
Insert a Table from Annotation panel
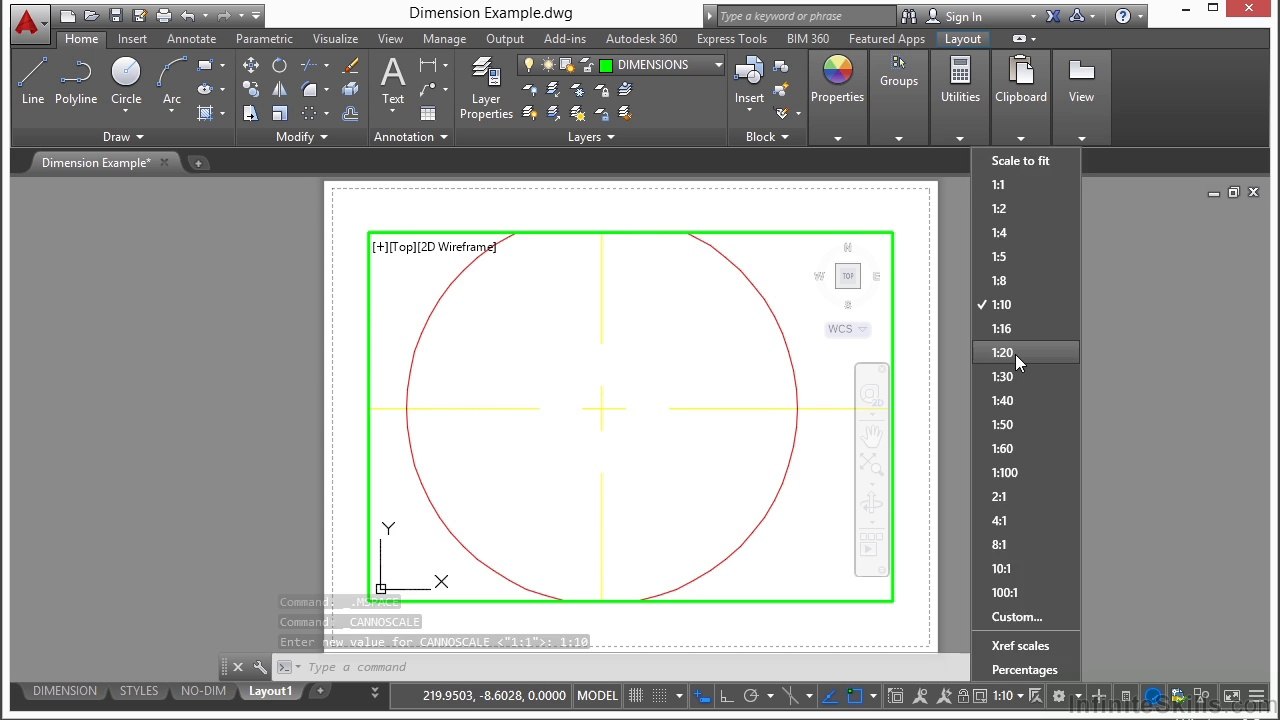tap(428, 113)
